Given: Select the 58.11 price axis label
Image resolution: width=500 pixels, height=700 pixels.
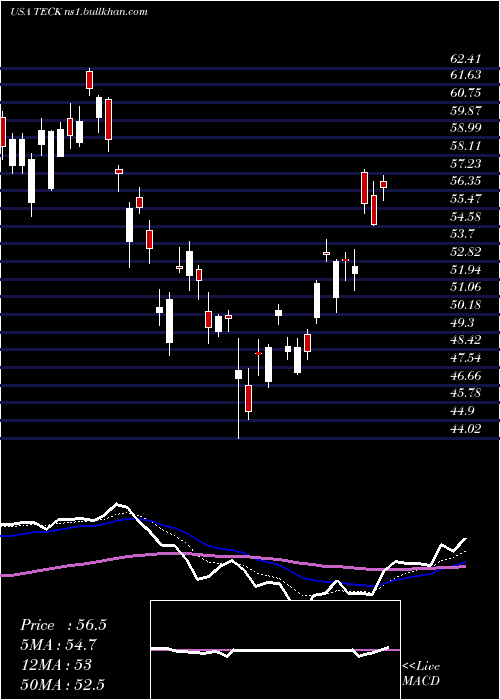Looking at the screenshot, I should [465, 146].
